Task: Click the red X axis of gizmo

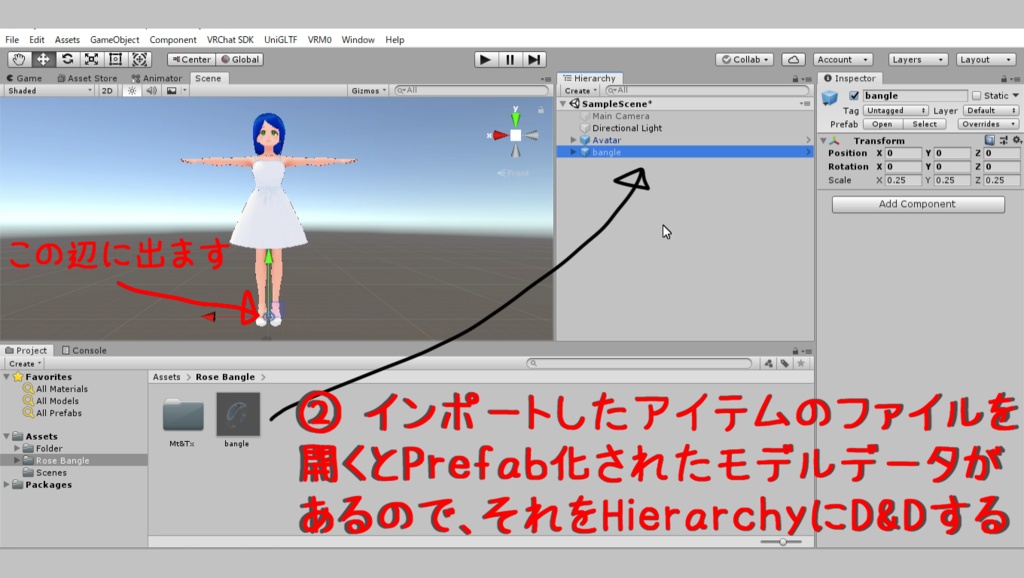Action: 499,135
